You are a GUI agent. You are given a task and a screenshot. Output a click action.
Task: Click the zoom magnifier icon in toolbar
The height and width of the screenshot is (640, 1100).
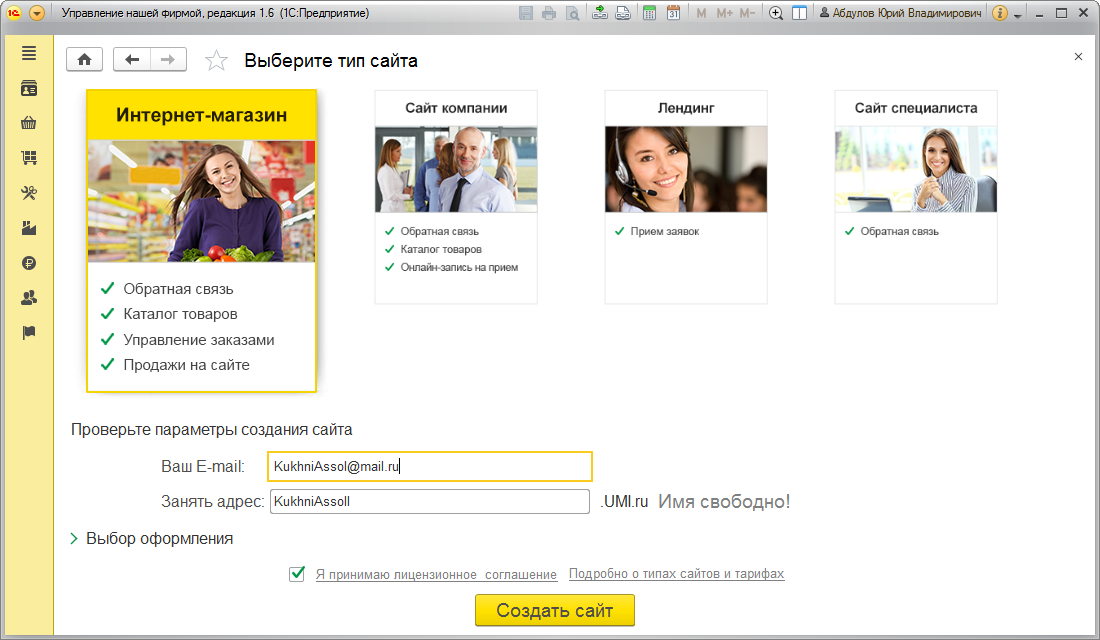(x=776, y=14)
